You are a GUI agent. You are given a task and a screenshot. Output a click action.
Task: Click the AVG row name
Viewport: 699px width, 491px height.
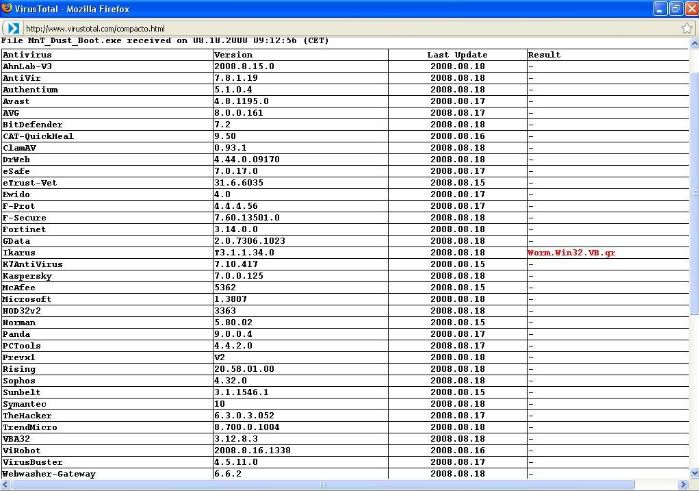coord(11,113)
